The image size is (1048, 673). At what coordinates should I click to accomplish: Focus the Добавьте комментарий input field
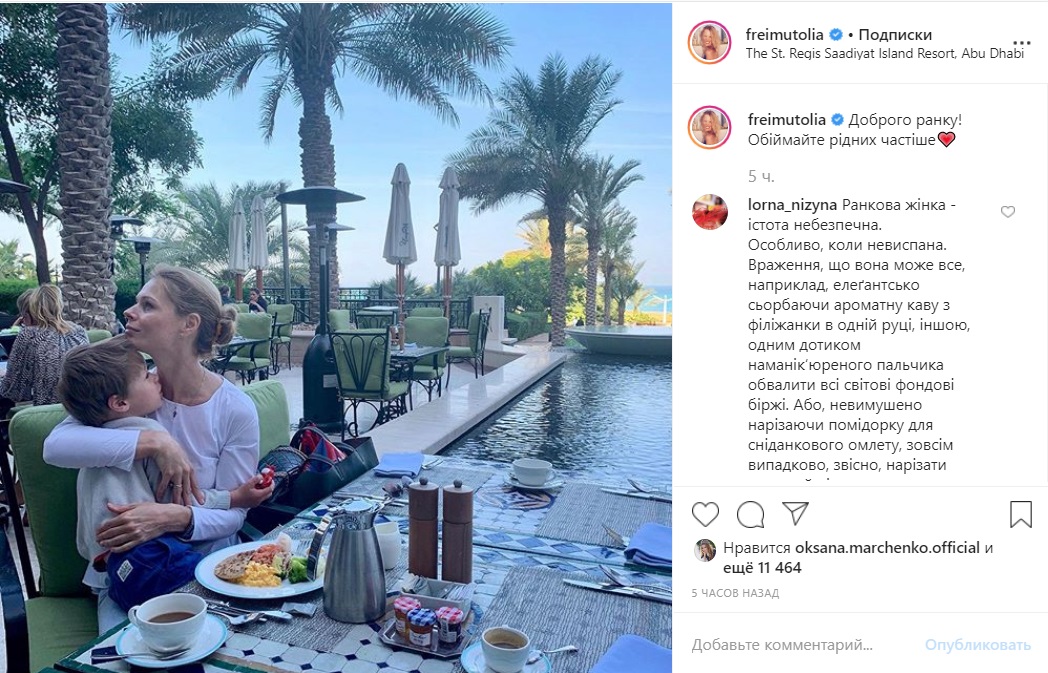[x=802, y=646]
